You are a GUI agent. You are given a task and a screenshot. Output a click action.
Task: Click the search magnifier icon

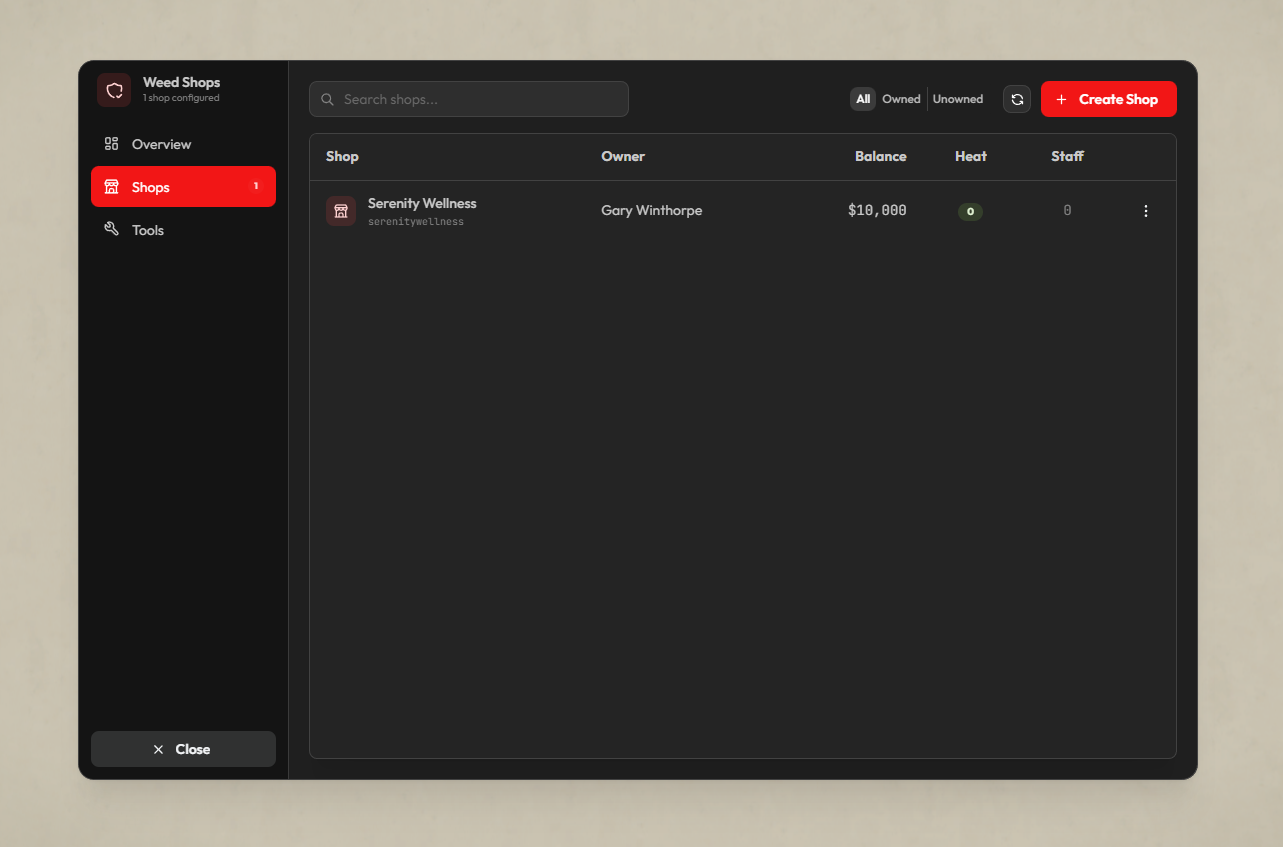coord(327,99)
